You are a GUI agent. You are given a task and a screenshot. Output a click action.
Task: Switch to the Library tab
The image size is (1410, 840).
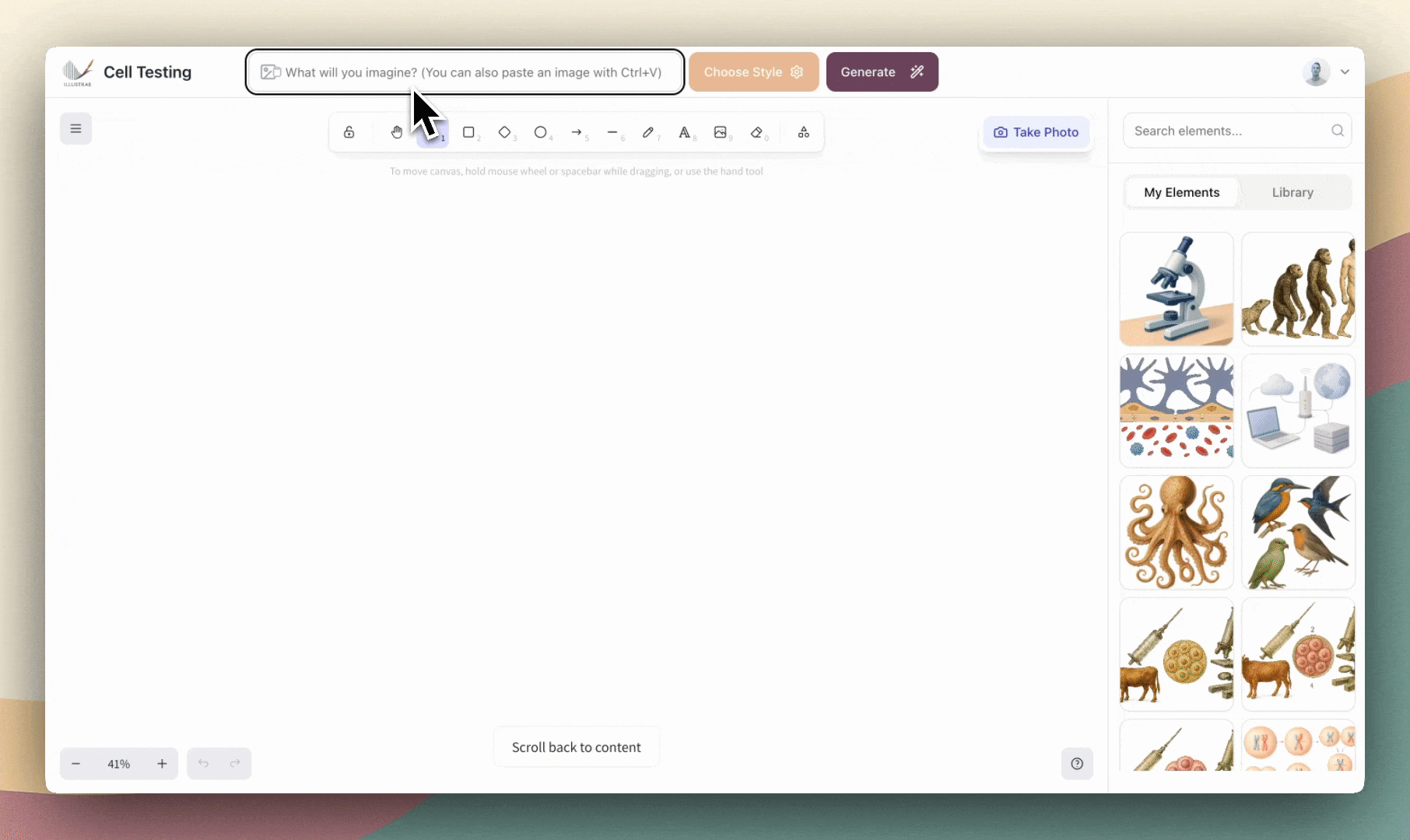pyautogui.click(x=1292, y=192)
